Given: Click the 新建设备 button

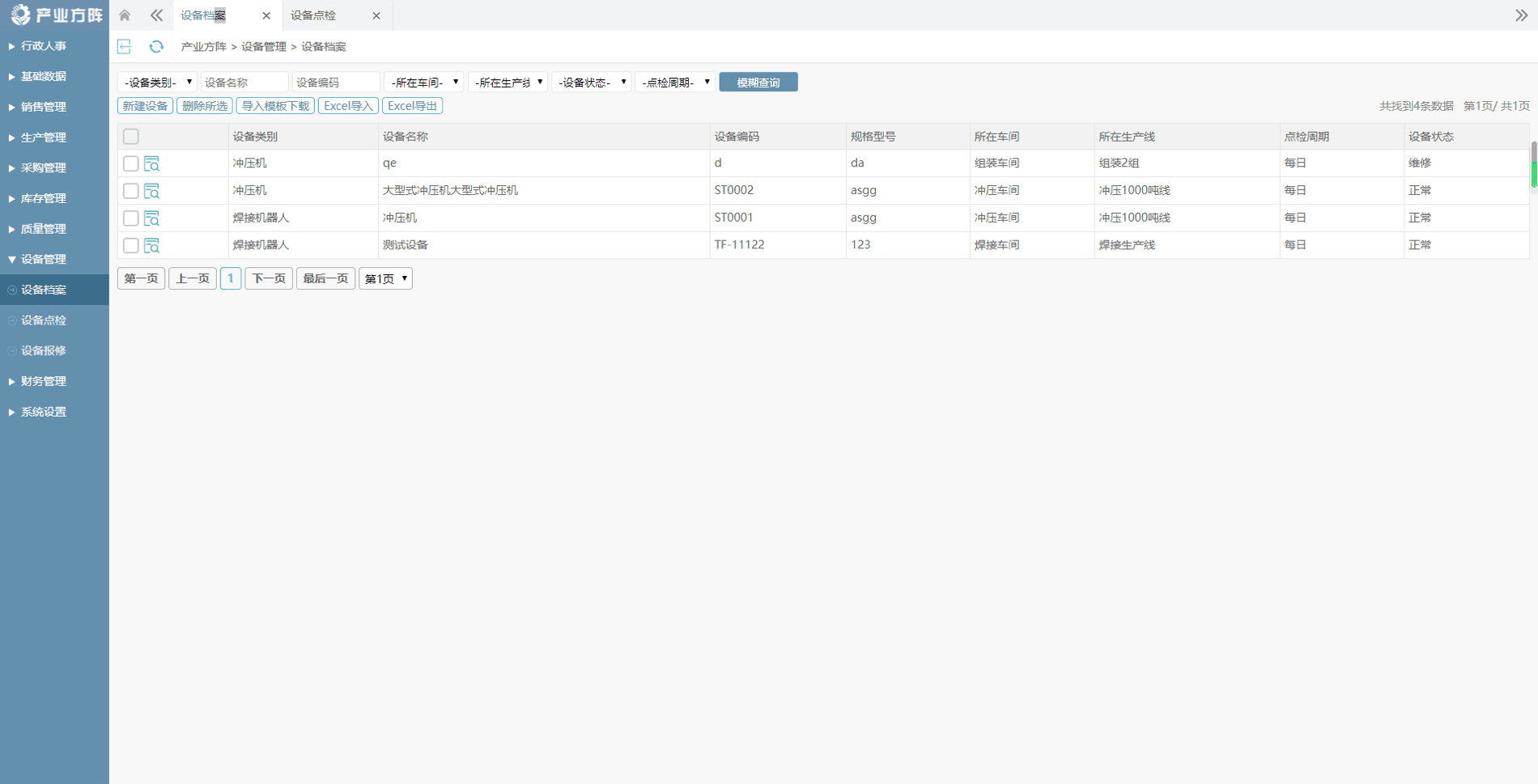Looking at the screenshot, I should 145,106.
